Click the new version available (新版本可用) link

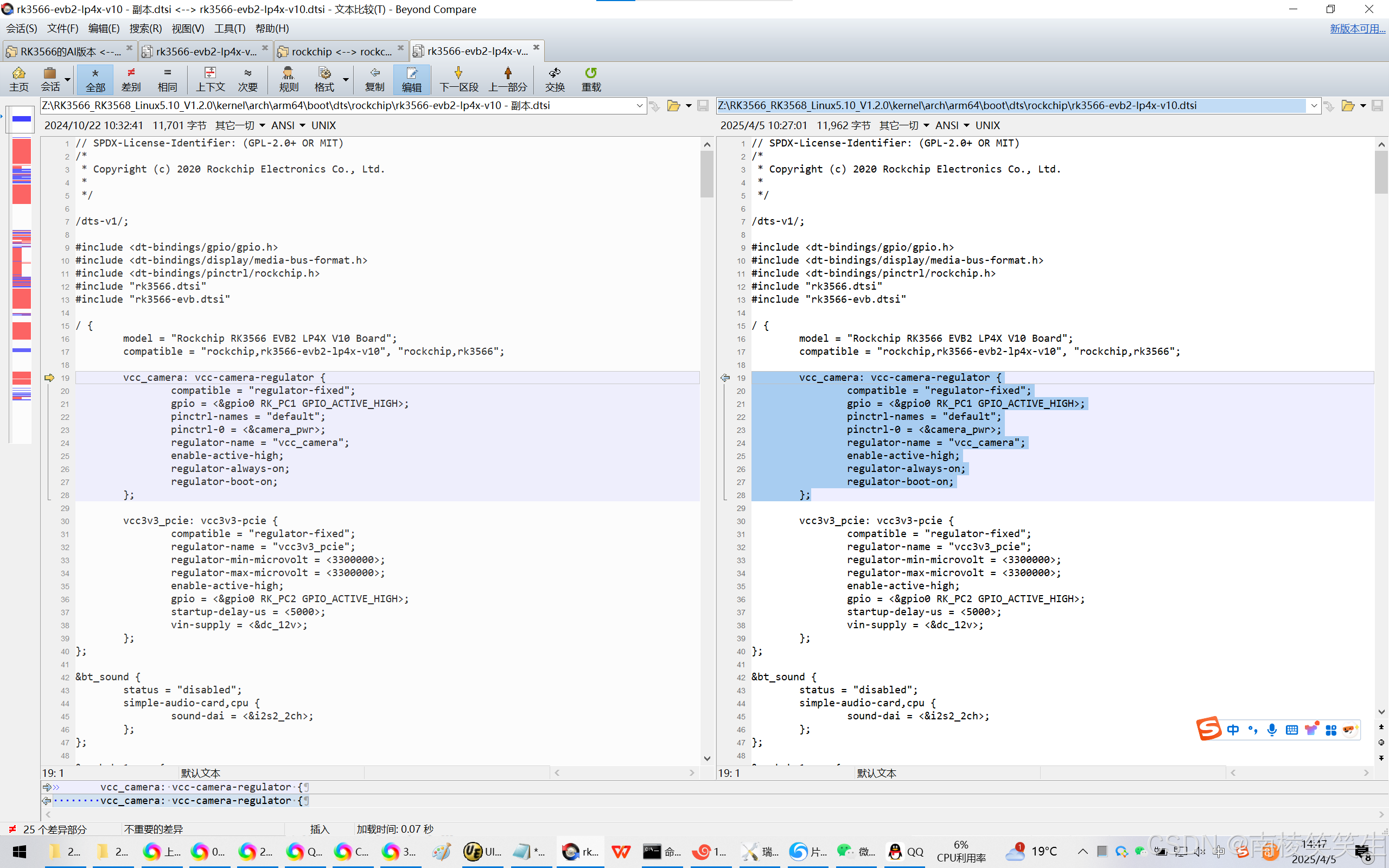[x=1357, y=28]
